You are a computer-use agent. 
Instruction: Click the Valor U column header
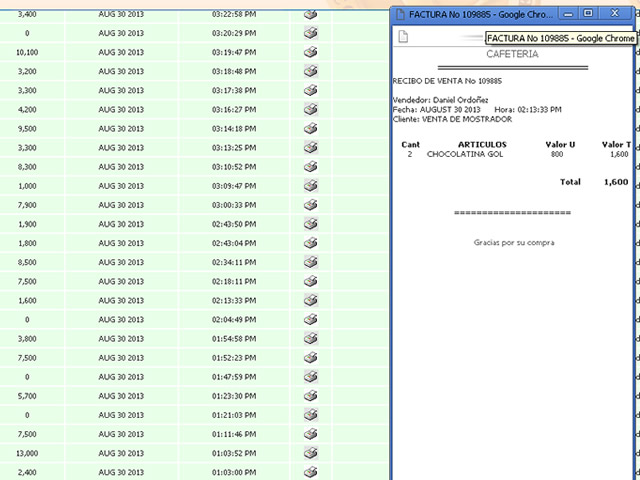tap(560, 144)
